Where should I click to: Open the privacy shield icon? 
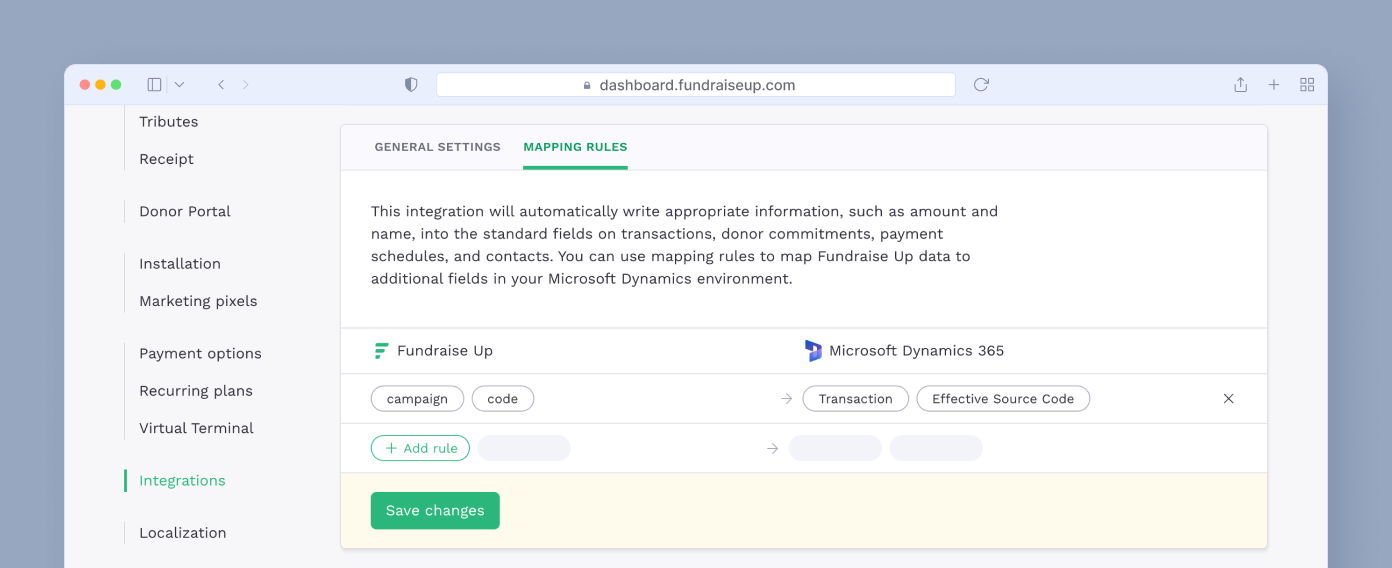point(411,85)
